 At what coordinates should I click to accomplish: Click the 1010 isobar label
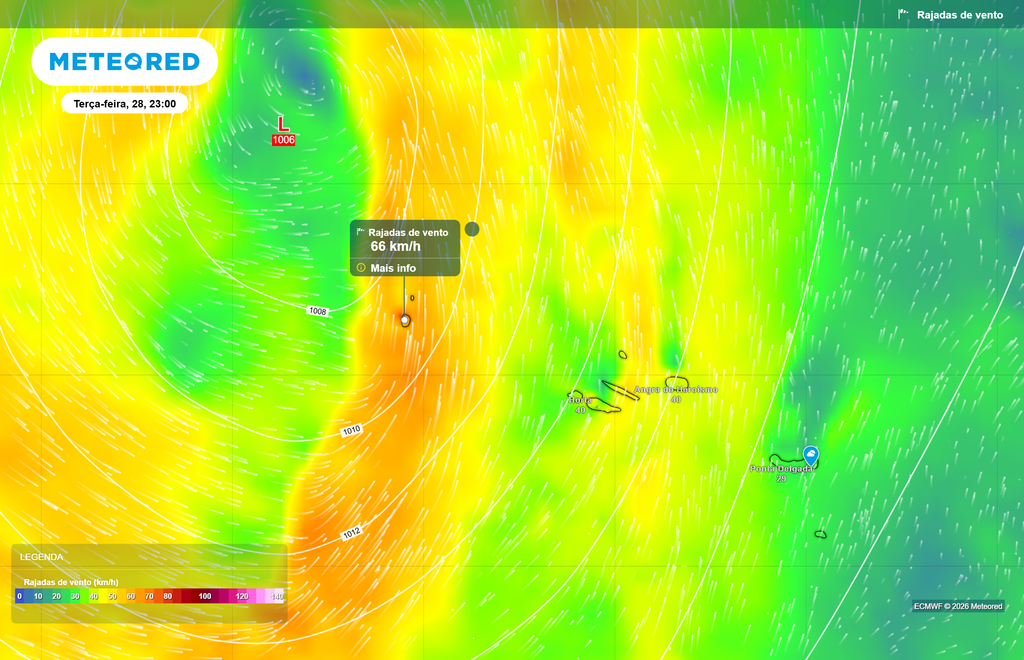point(351,430)
